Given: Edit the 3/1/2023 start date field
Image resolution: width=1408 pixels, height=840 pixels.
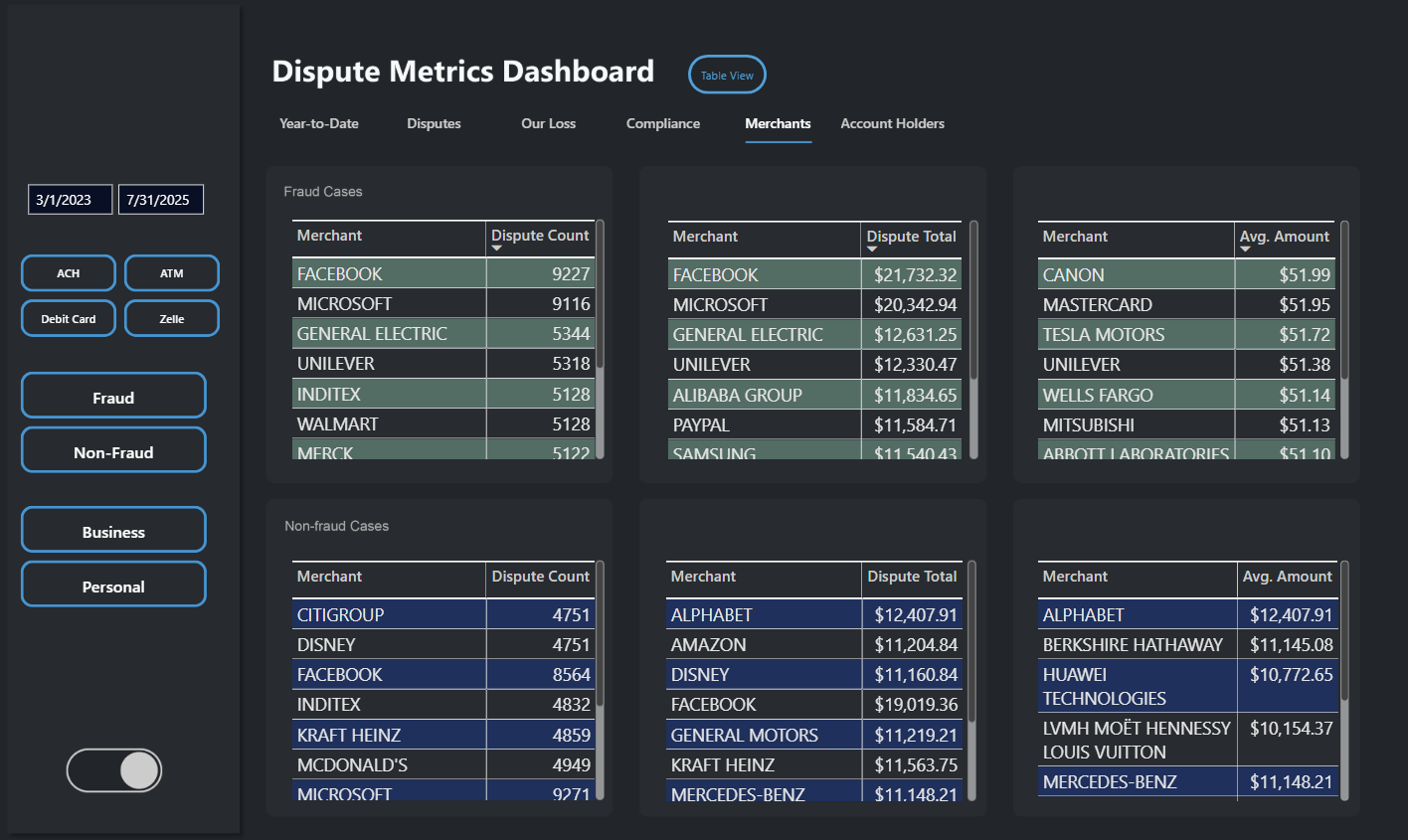Looking at the screenshot, I should click(69, 199).
